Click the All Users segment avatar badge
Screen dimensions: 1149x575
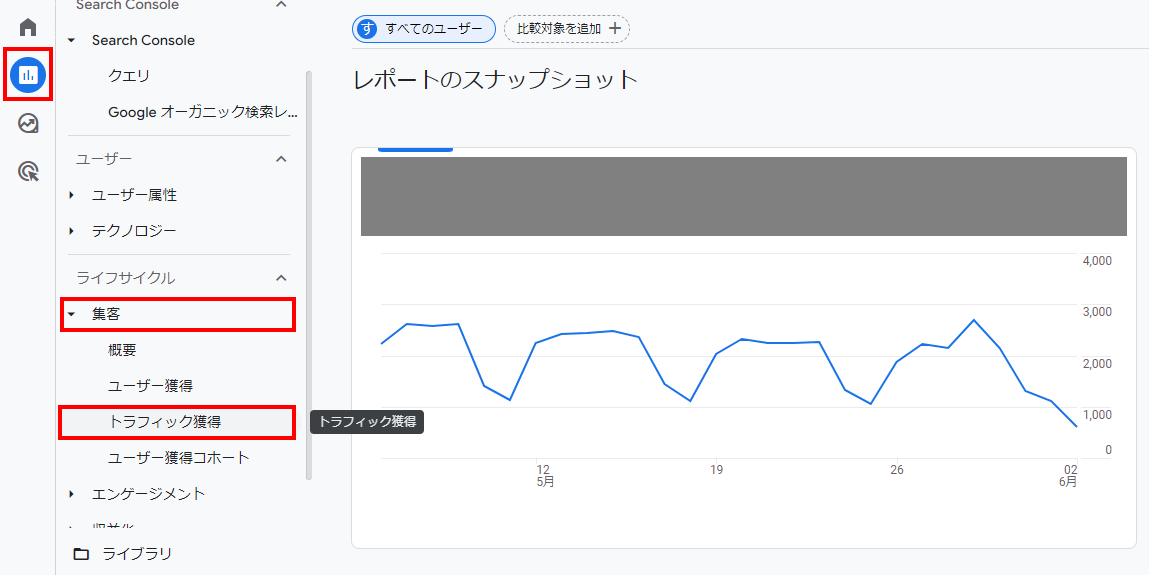coord(368,29)
